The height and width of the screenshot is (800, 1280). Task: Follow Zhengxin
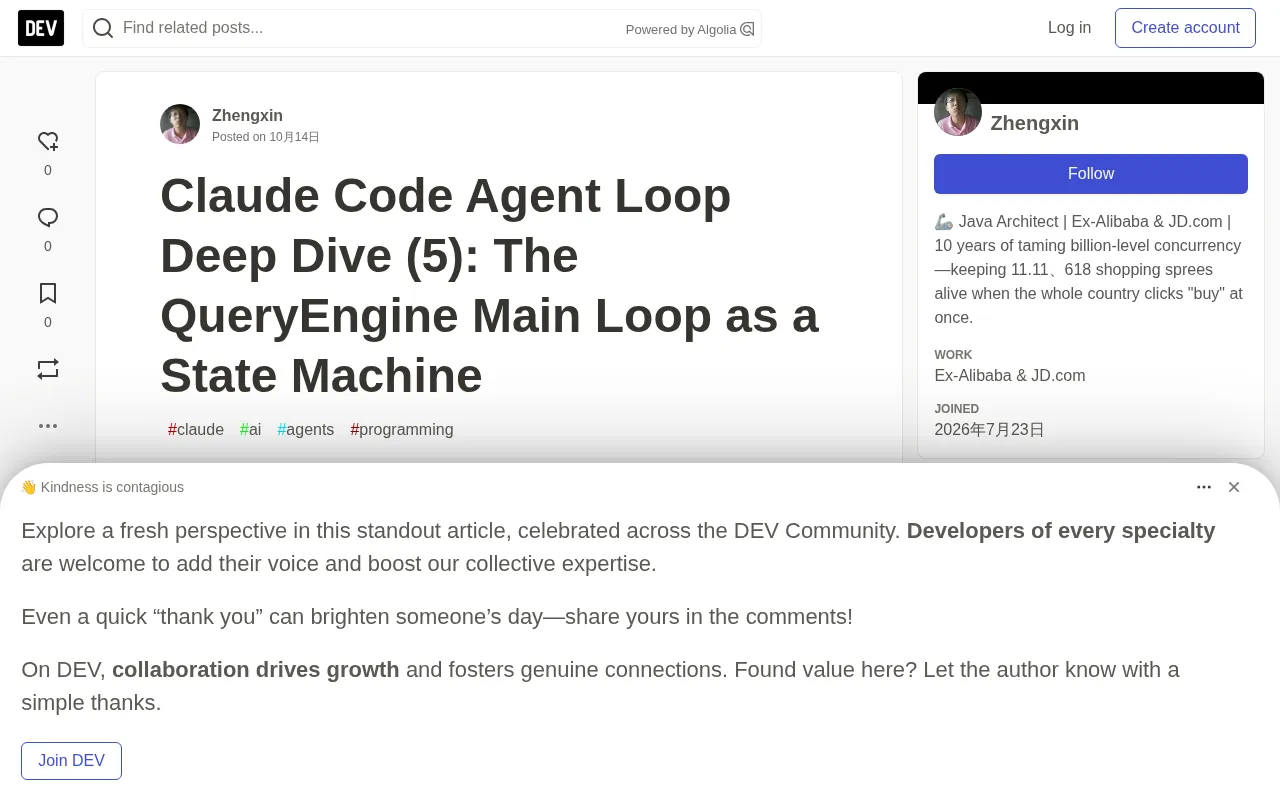click(1091, 174)
